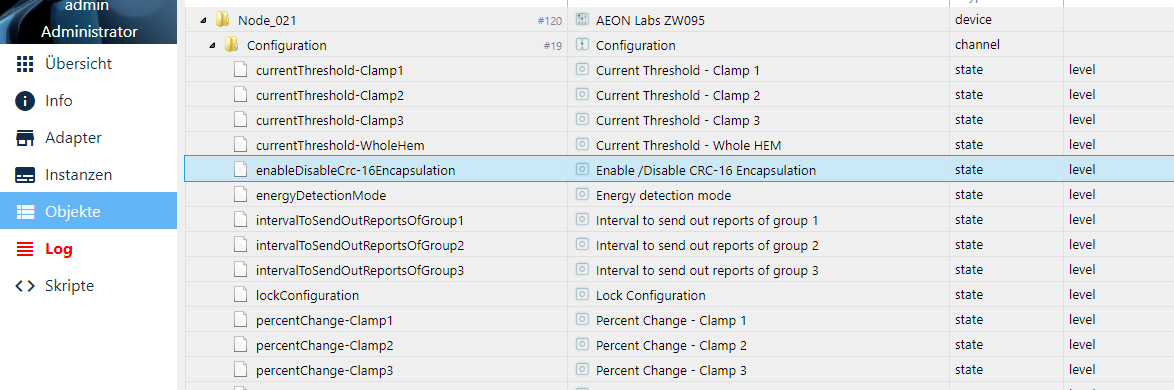The image size is (1174, 390).
Task: Click the state icon beside Lock Configuration
Action: tap(582, 295)
